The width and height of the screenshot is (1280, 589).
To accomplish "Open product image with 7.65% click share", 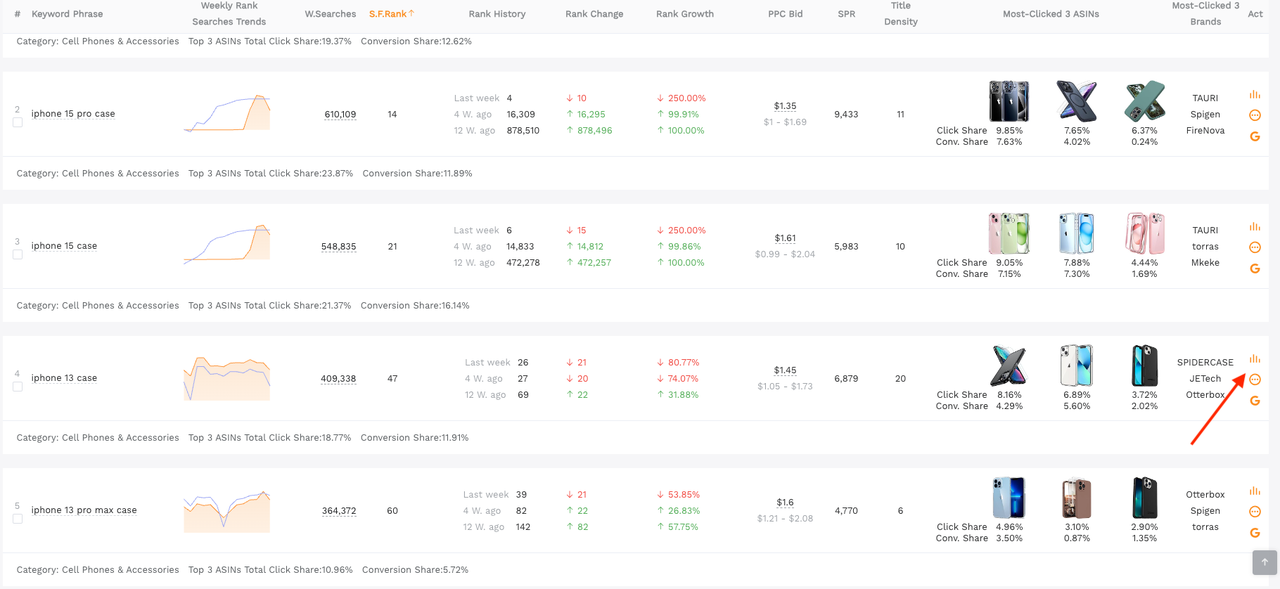I will point(1077,102).
